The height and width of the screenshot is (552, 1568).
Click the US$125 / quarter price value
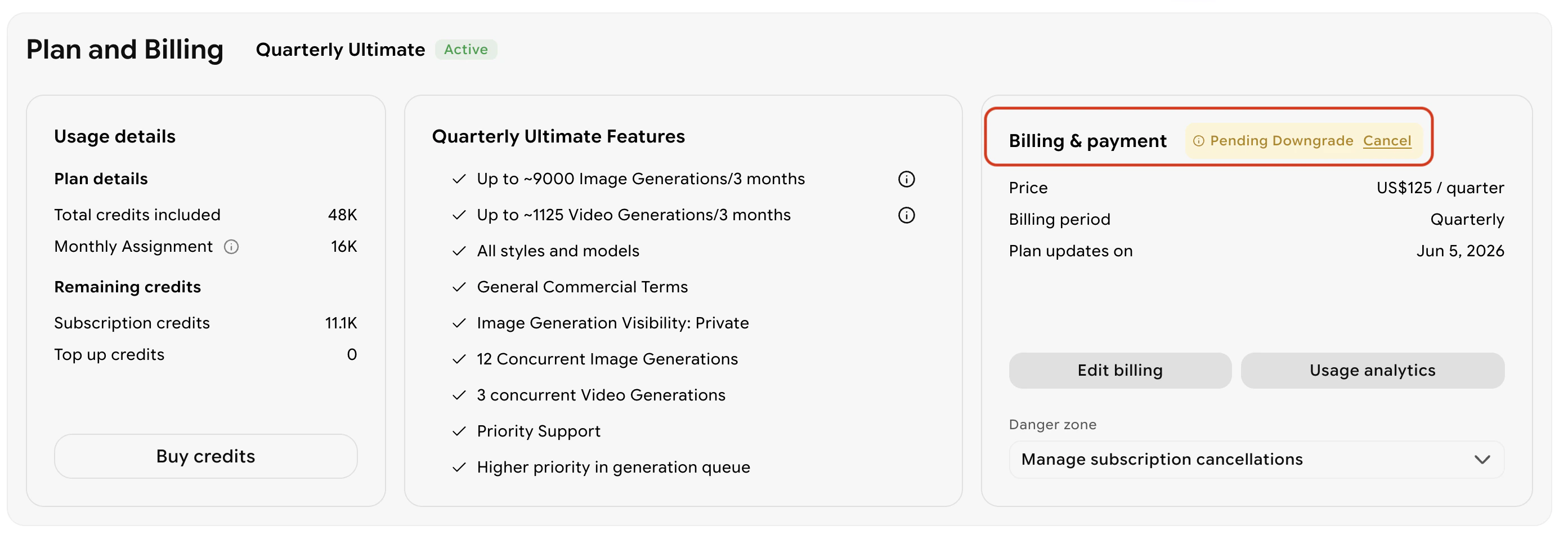tap(1440, 188)
